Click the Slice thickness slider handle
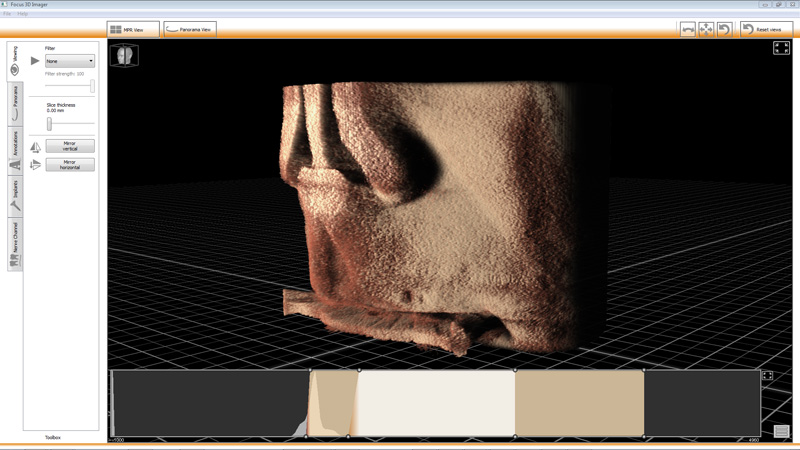This screenshot has width=800, height=450. [x=49, y=124]
